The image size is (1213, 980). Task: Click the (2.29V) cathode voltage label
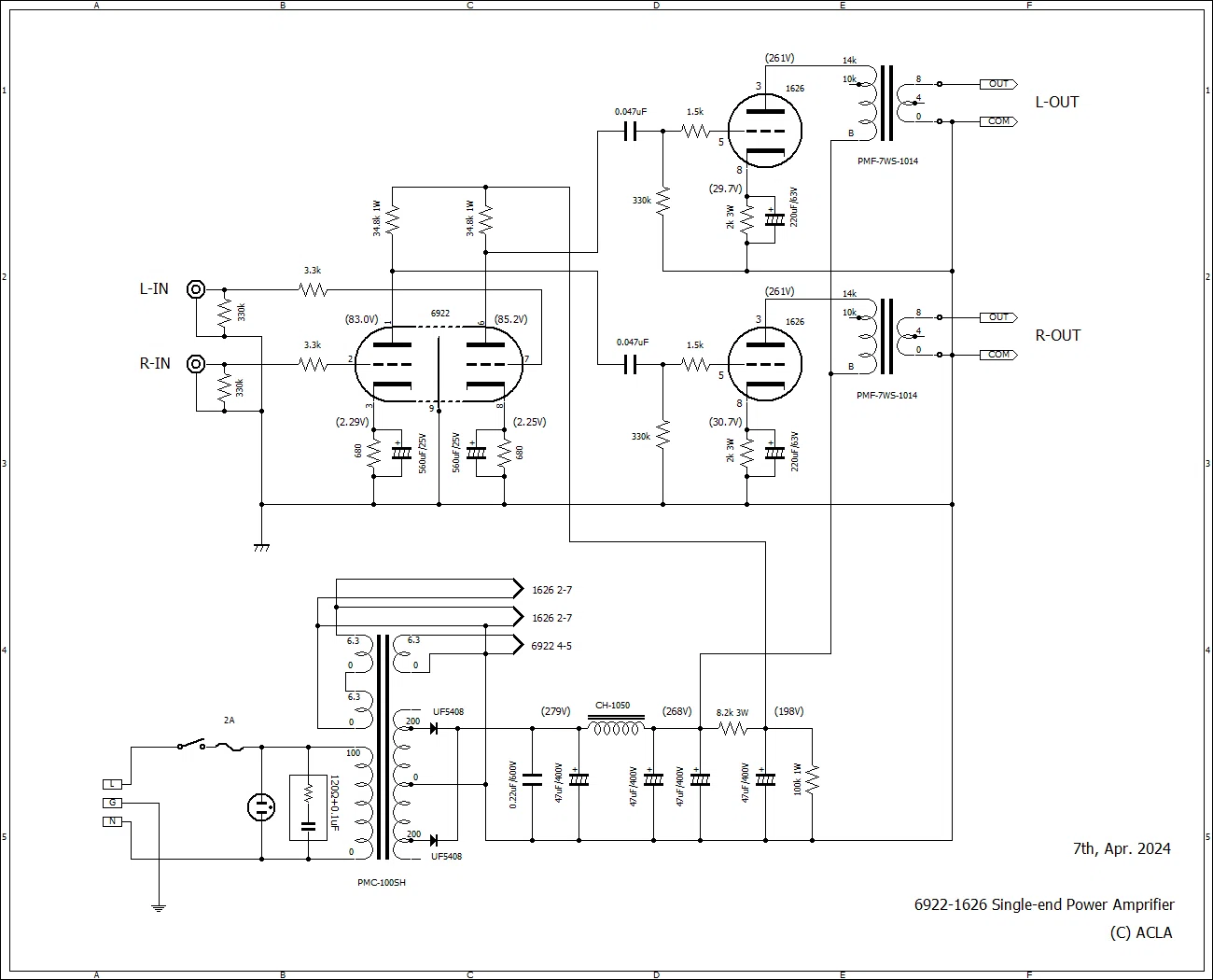(353, 422)
